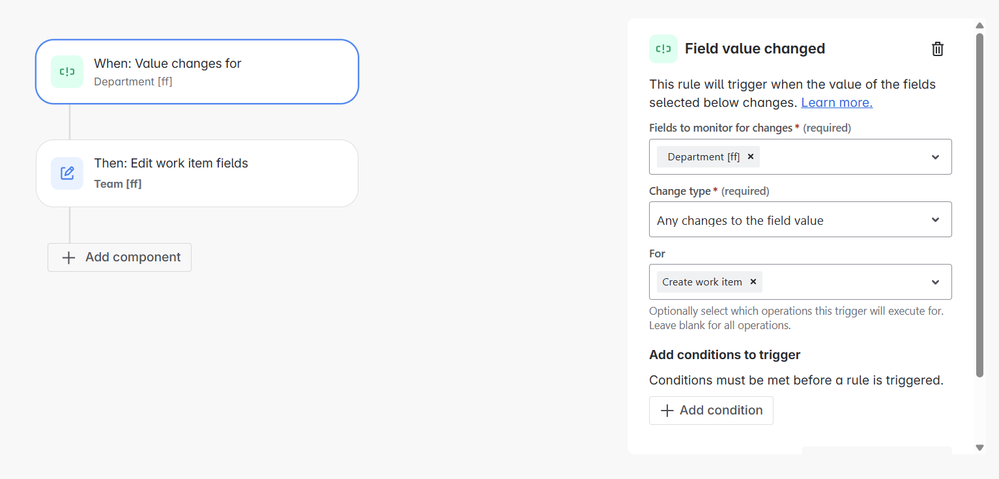
Task: Click the green field-change icon in trigger card
Action: [67, 72]
